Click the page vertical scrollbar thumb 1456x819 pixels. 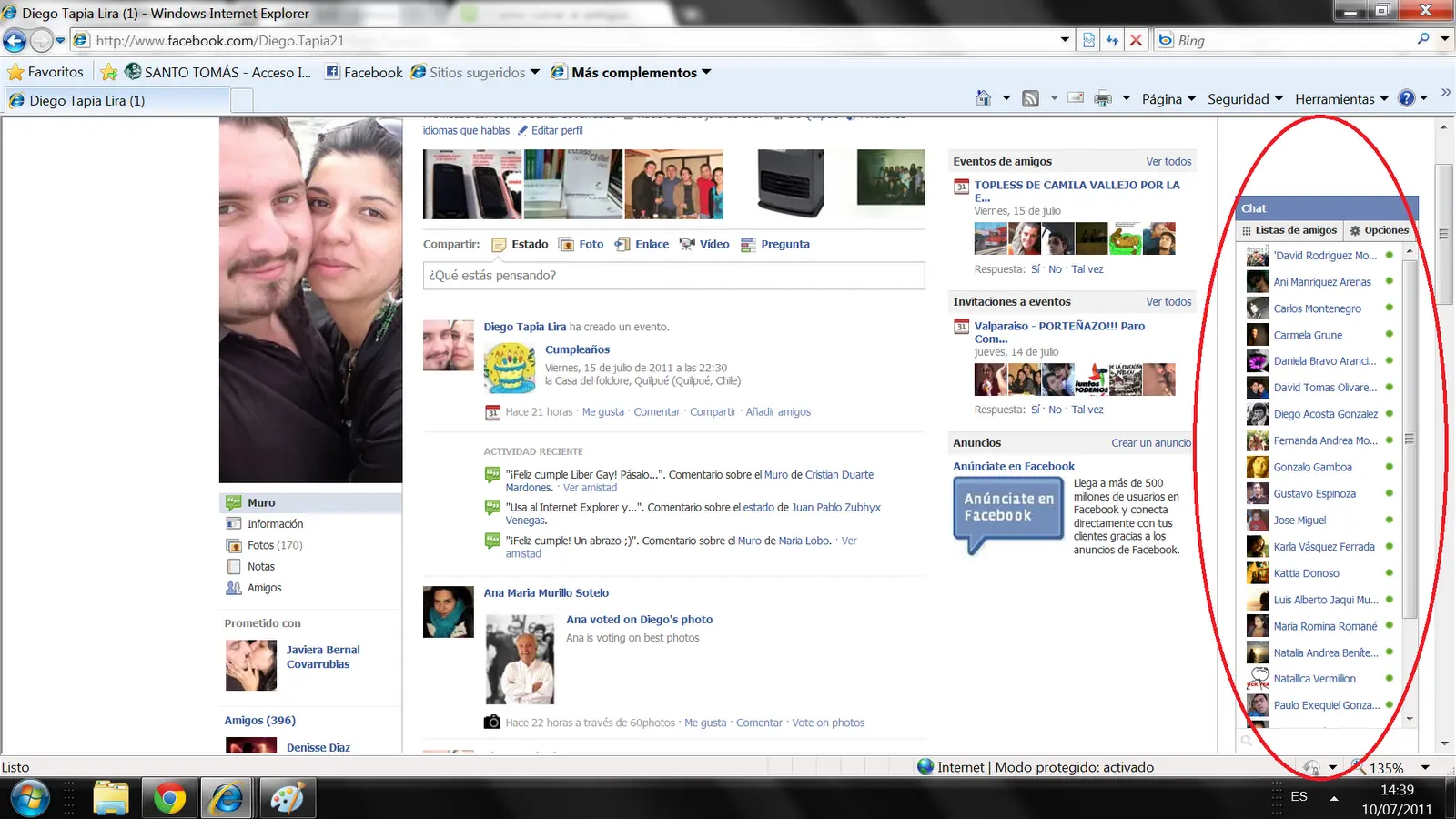1443,233
